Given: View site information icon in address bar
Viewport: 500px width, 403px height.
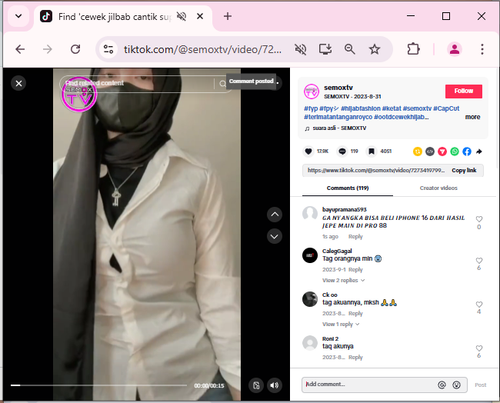Looking at the screenshot, I should [x=108, y=49].
